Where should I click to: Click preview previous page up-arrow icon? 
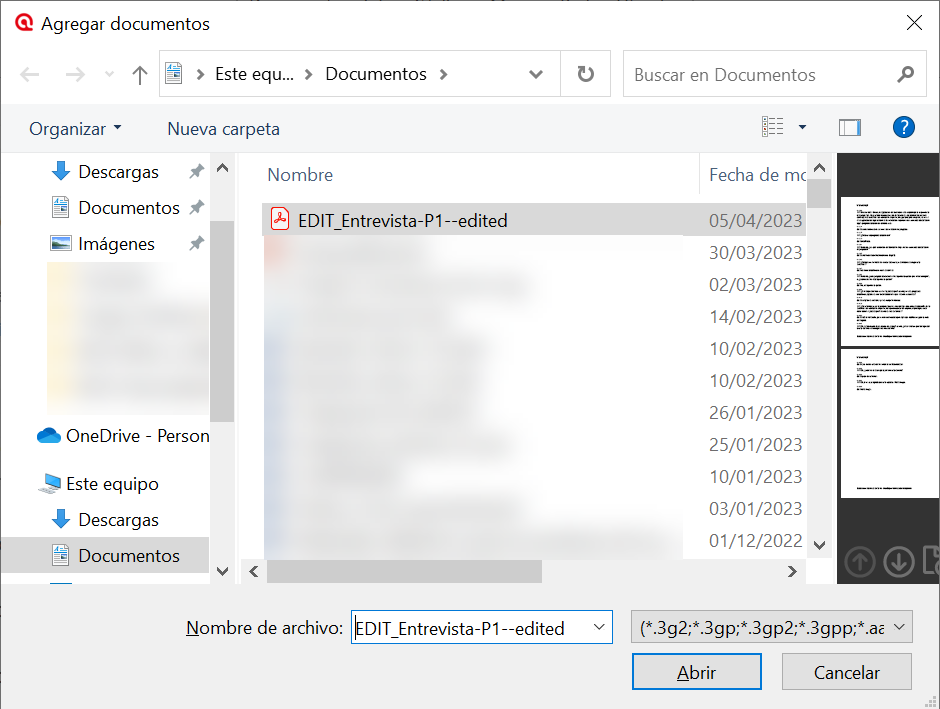tap(860, 562)
